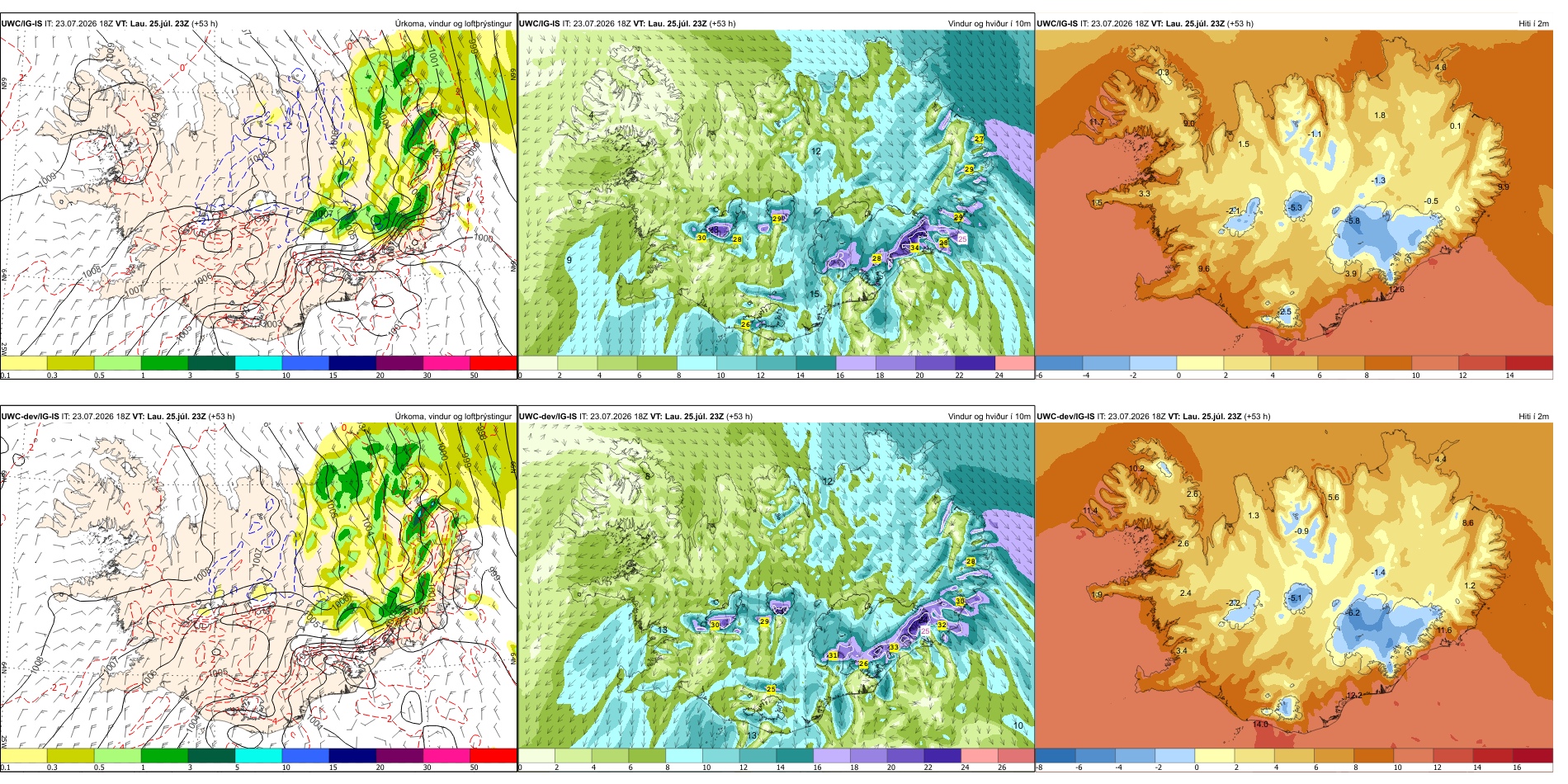Select the pink swatch in top wind legend
Viewport: 1568px width, 784px height.
tap(1014, 363)
